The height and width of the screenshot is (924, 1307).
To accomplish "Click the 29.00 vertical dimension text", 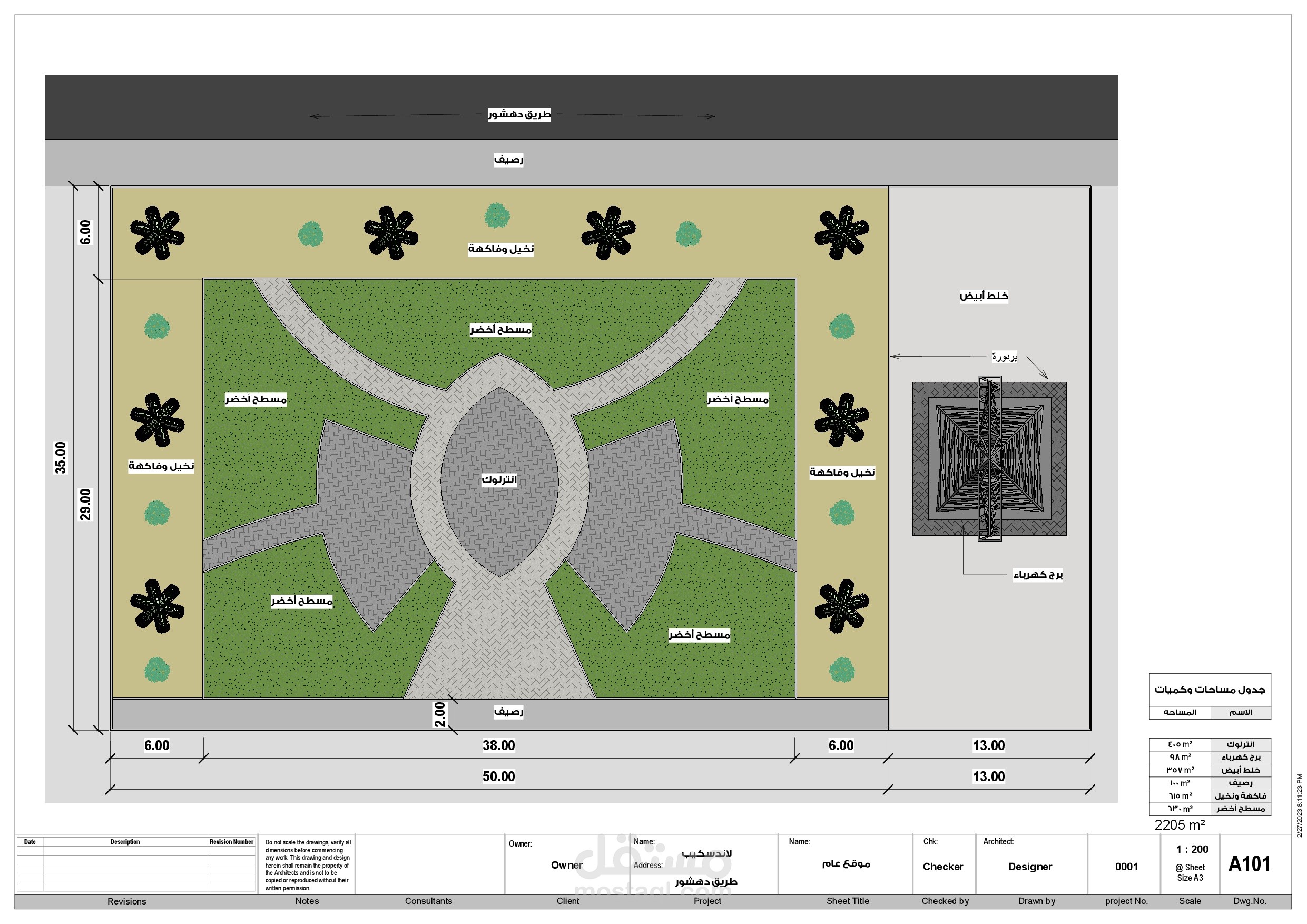I will coord(85,505).
